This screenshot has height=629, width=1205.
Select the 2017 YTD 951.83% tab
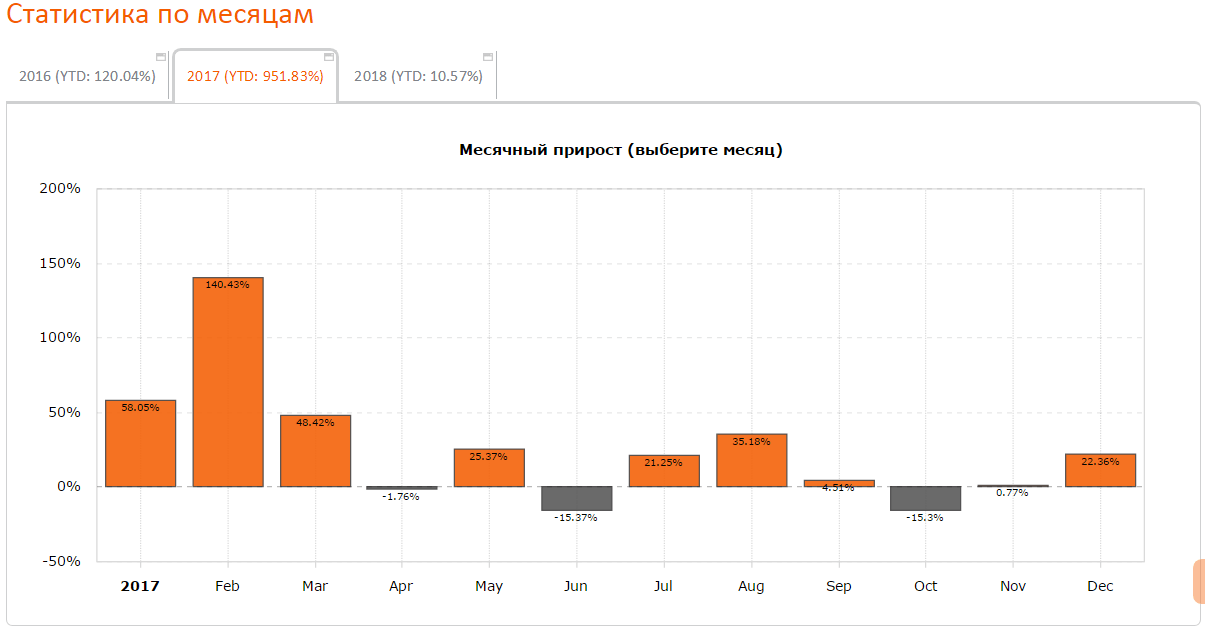[x=255, y=77]
